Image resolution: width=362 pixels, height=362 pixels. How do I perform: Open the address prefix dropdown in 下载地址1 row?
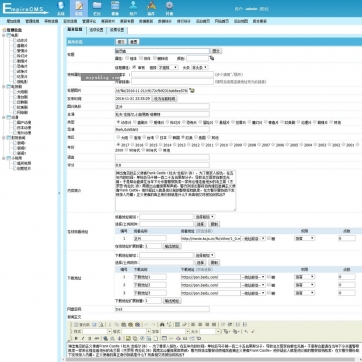(253, 277)
